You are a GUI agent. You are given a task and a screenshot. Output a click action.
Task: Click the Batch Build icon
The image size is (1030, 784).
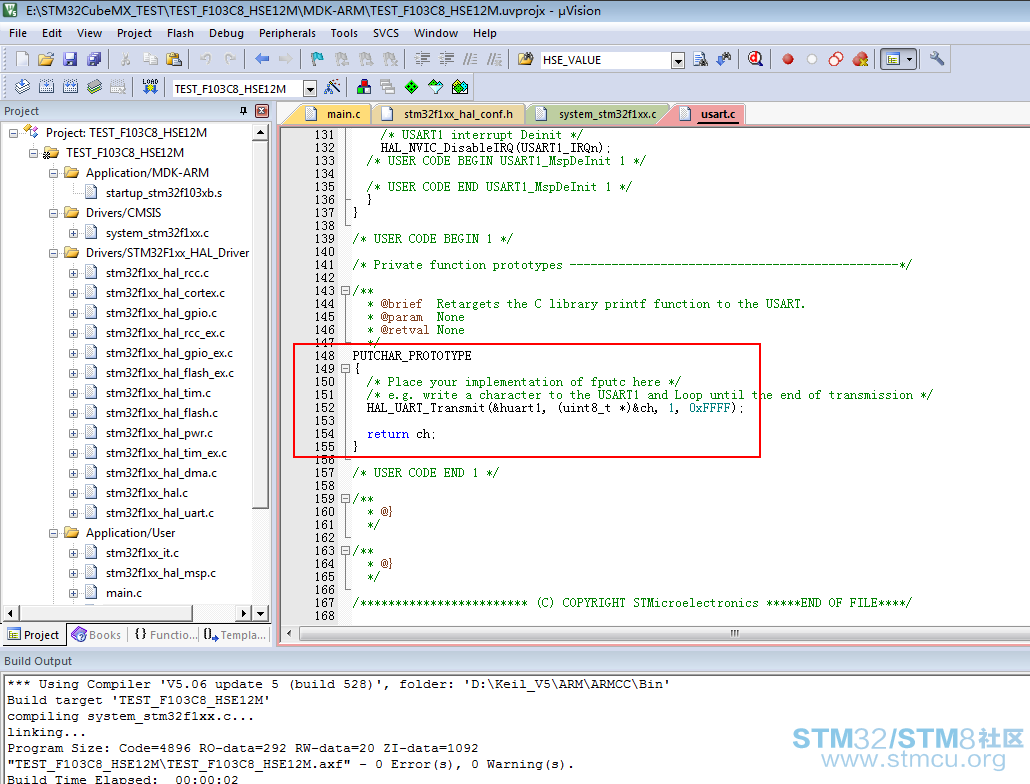(94, 87)
